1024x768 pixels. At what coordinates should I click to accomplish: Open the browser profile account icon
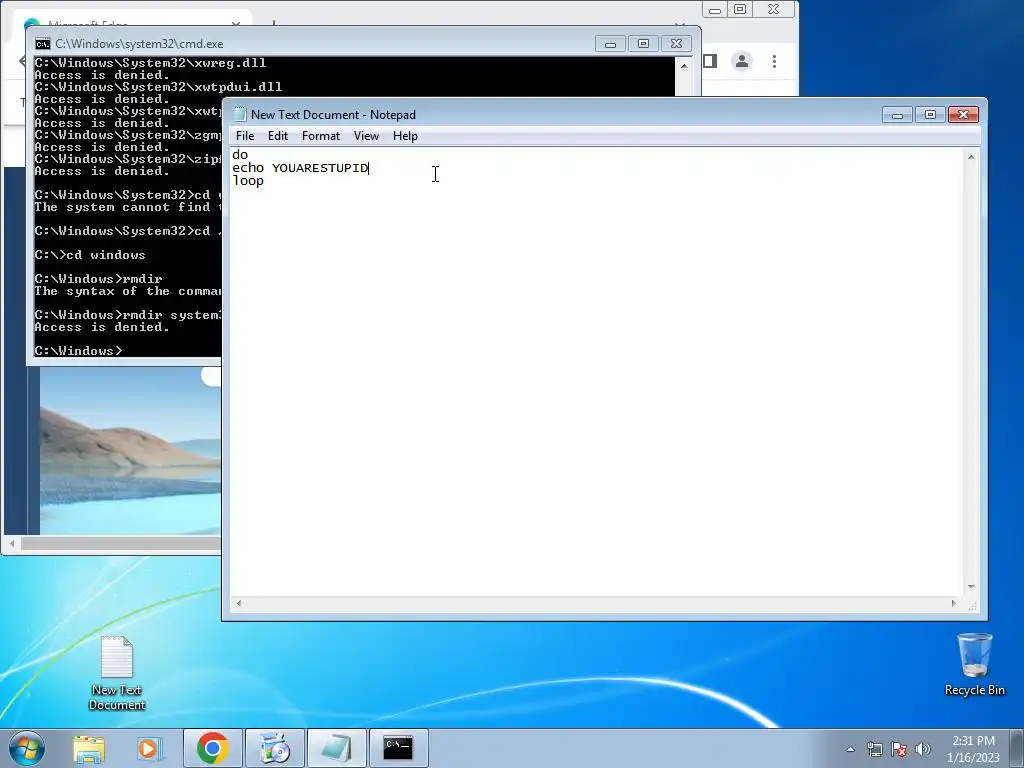742,61
